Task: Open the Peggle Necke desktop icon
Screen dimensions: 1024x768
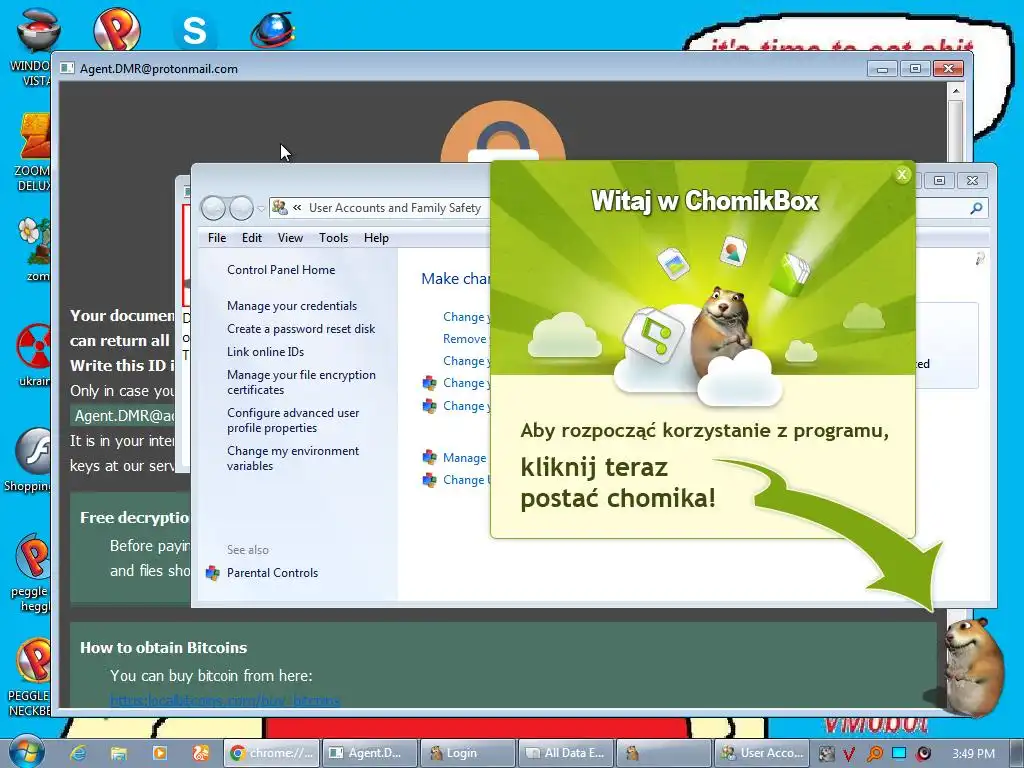Action: 30,677
